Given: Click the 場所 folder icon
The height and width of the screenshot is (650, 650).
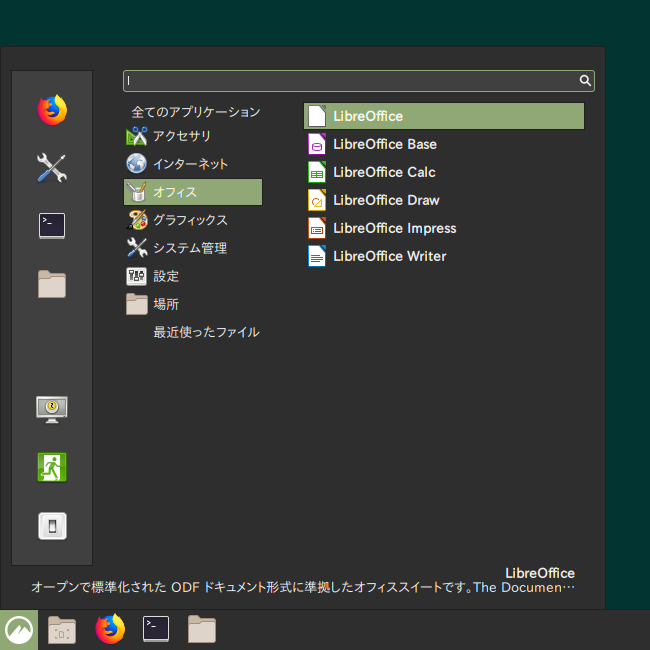Looking at the screenshot, I should tap(137, 304).
